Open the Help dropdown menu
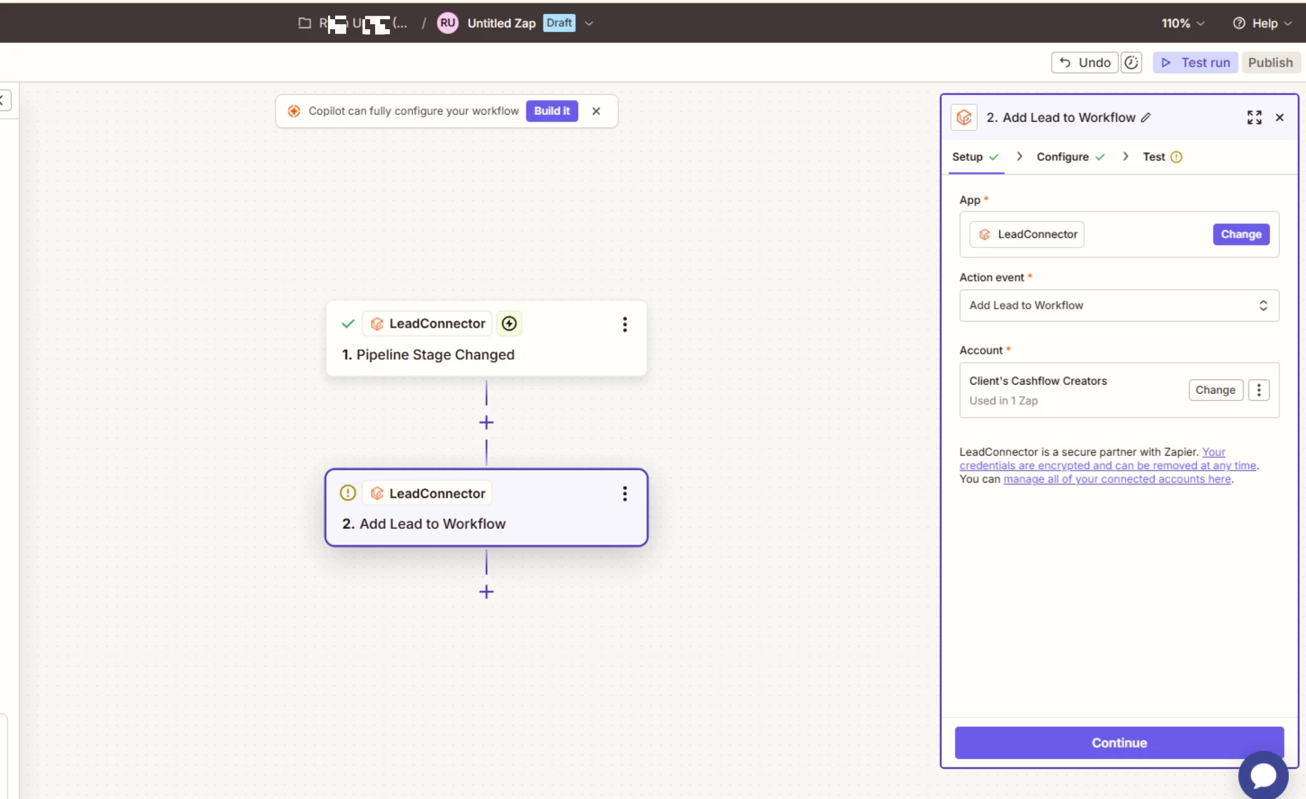 [x=1262, y=23]
